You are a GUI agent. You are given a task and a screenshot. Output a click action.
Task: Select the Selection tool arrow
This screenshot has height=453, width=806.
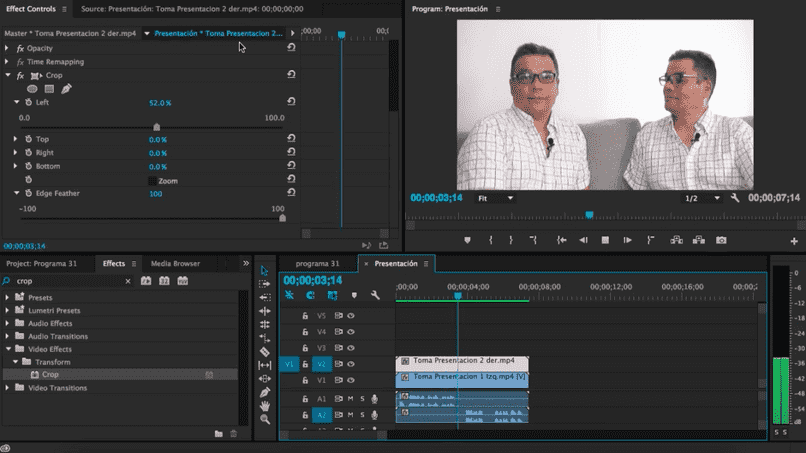264,270
